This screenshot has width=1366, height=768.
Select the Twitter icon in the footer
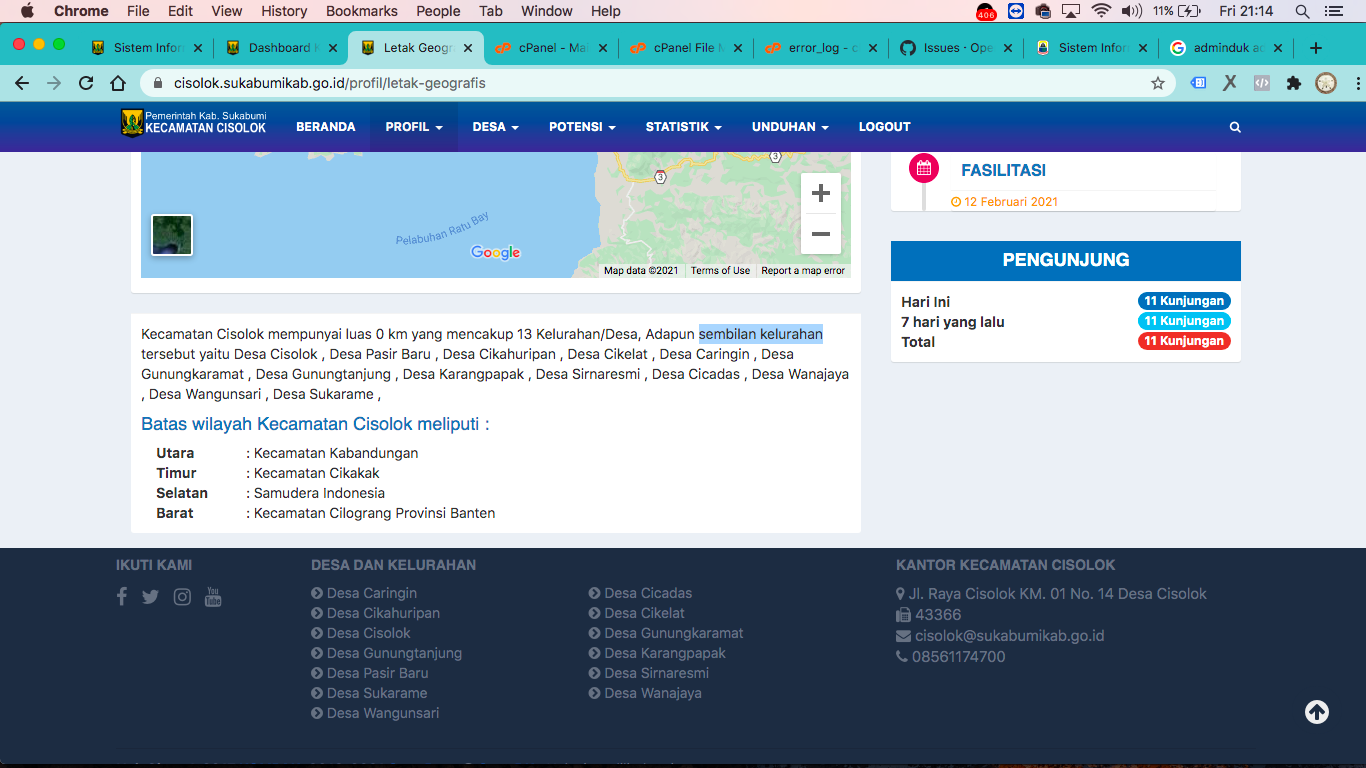(x=150, y=596)
